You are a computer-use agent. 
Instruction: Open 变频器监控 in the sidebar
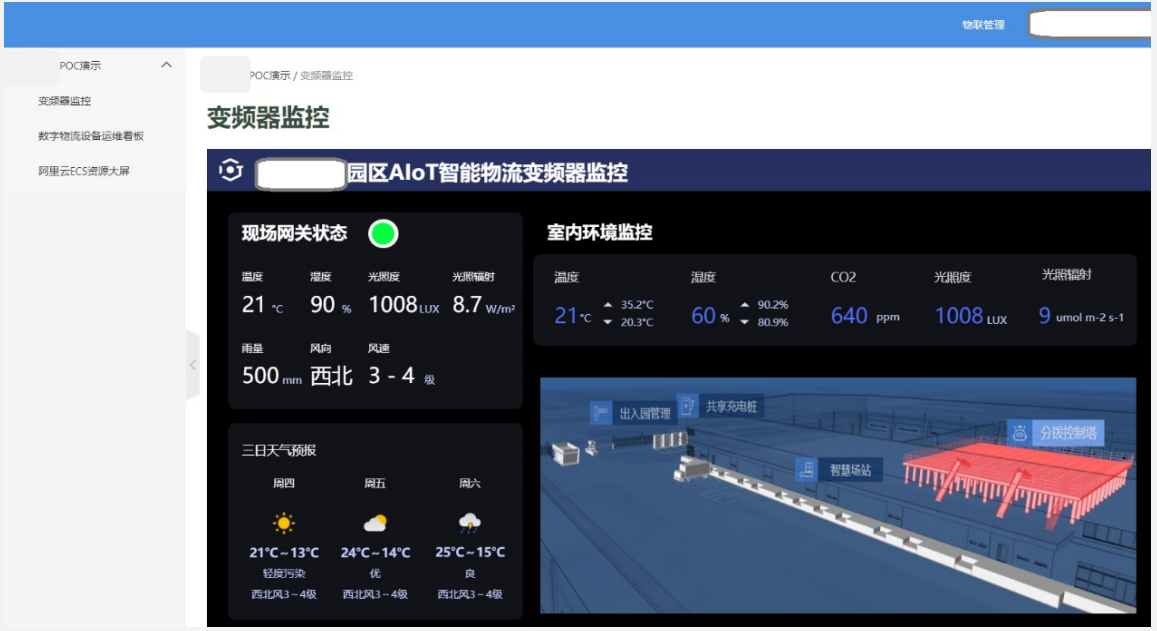[65, 101]
